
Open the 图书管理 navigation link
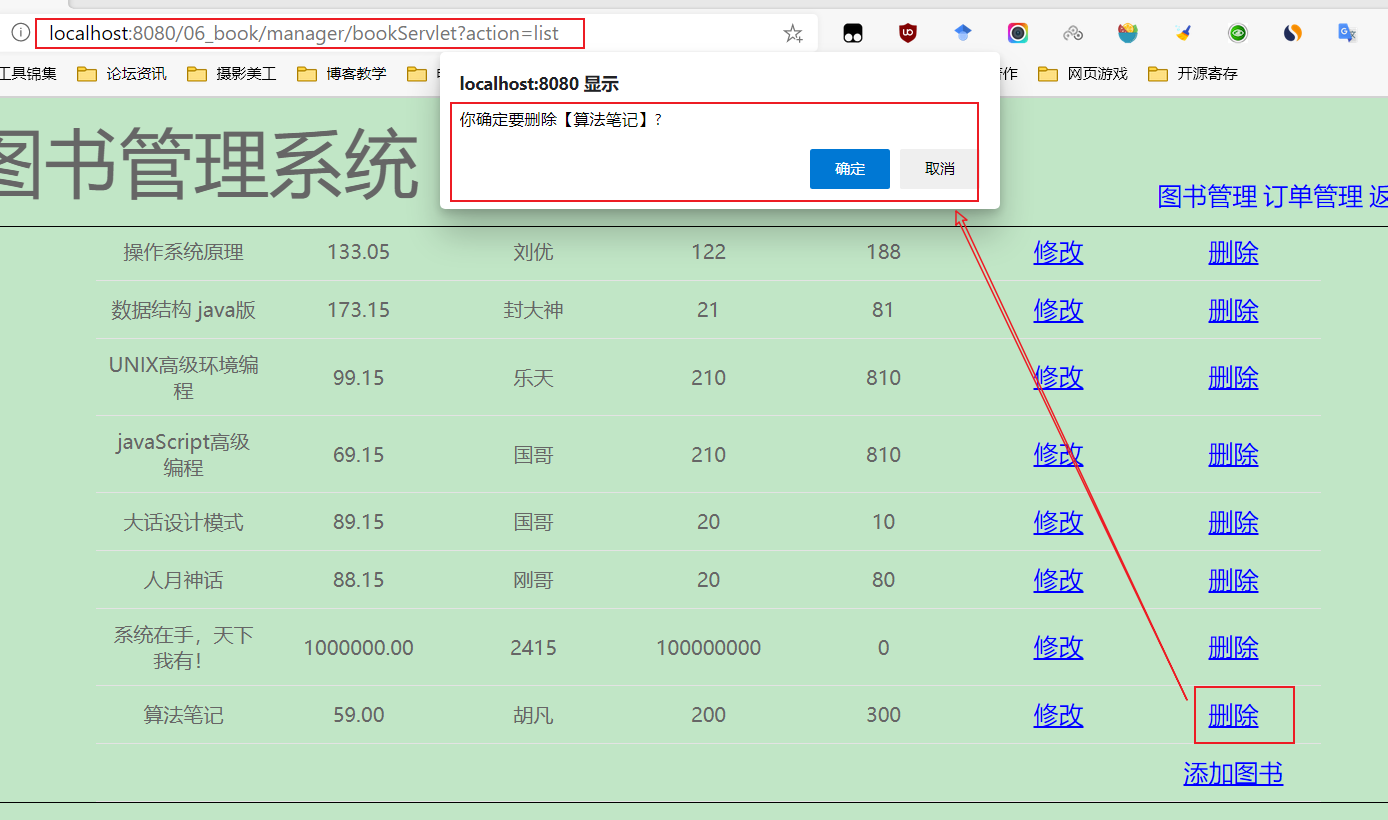(1207, 196)
